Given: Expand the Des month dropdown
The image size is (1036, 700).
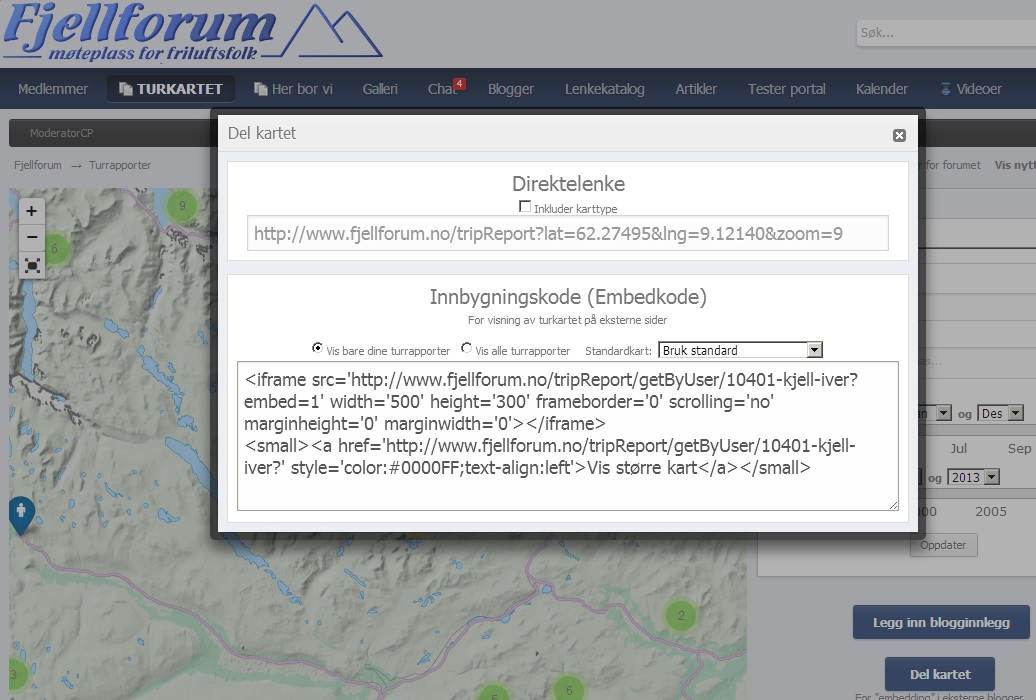Looking at the screenshot, I should click(1002, 413).
